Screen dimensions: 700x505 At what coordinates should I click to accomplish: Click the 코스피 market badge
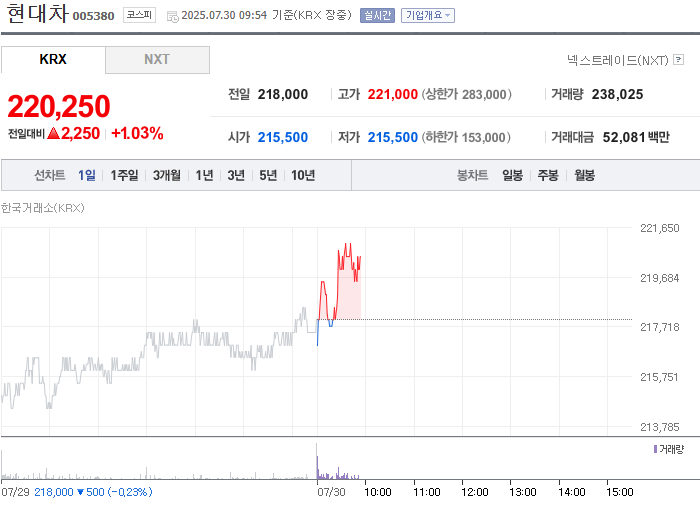[139, 15]
